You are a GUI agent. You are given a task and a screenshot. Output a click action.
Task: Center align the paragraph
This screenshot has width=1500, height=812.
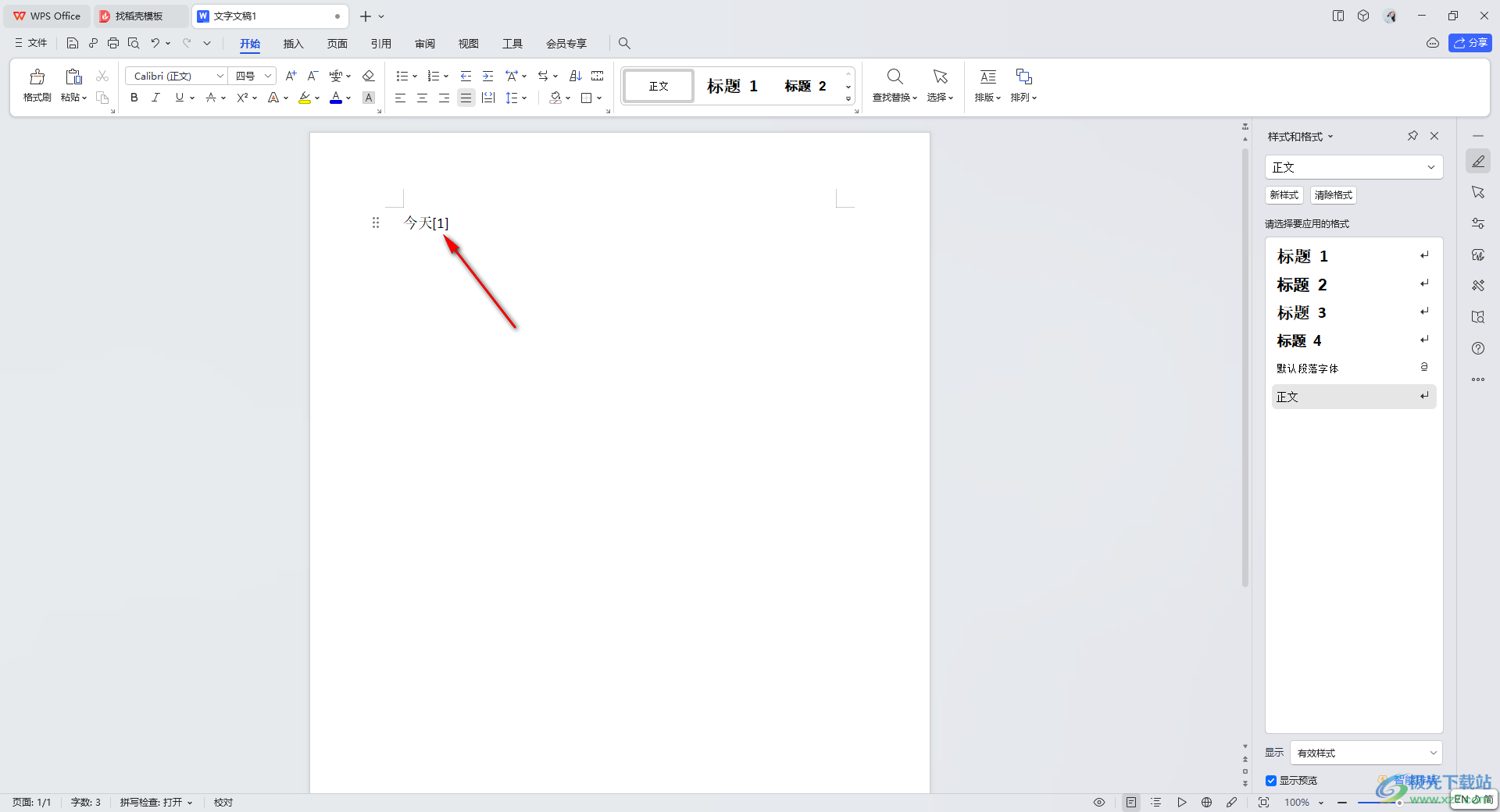coord(422,98)
